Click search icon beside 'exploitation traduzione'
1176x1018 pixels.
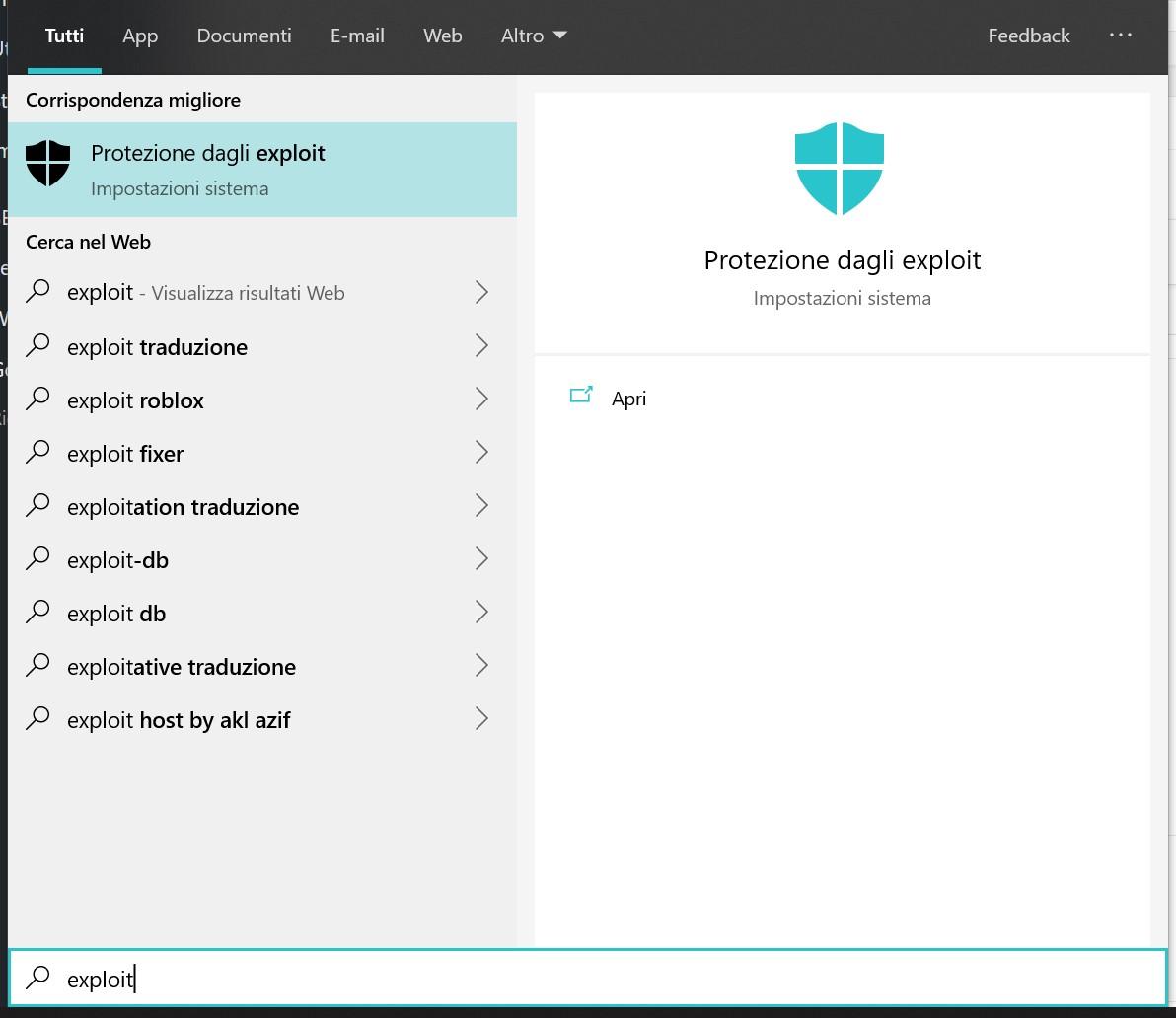click(37, 505)
